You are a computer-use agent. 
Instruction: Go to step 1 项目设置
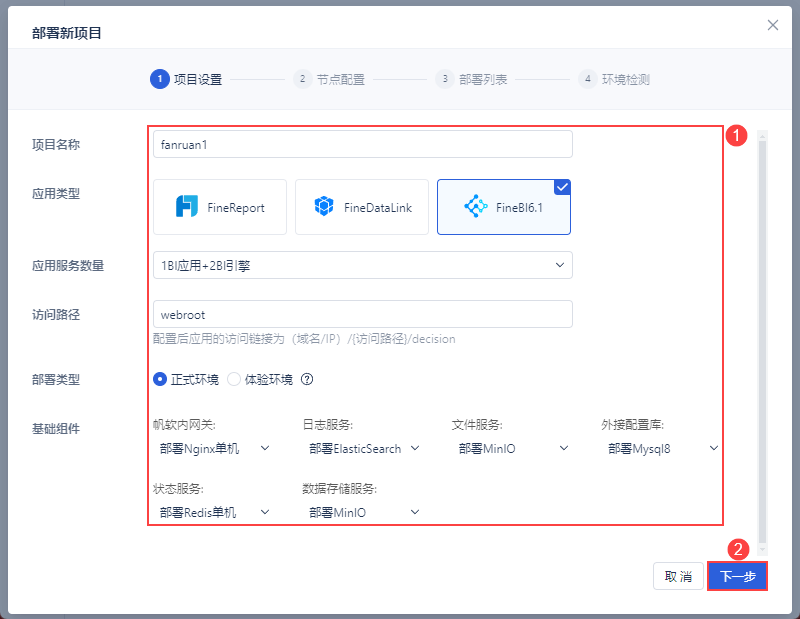(186, 79)
